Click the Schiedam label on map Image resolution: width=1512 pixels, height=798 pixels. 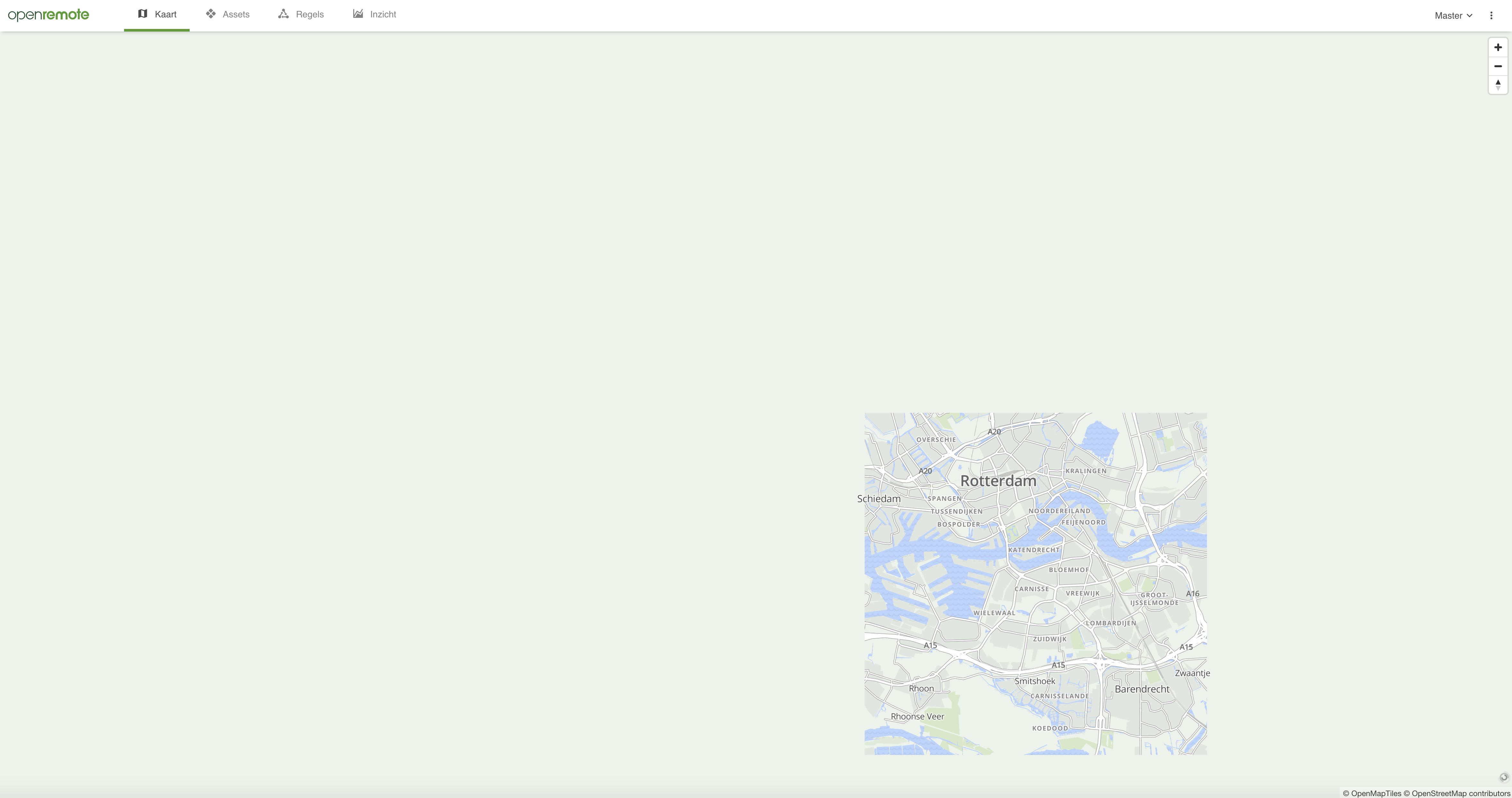pyautogui.click(x=879, y=499)
